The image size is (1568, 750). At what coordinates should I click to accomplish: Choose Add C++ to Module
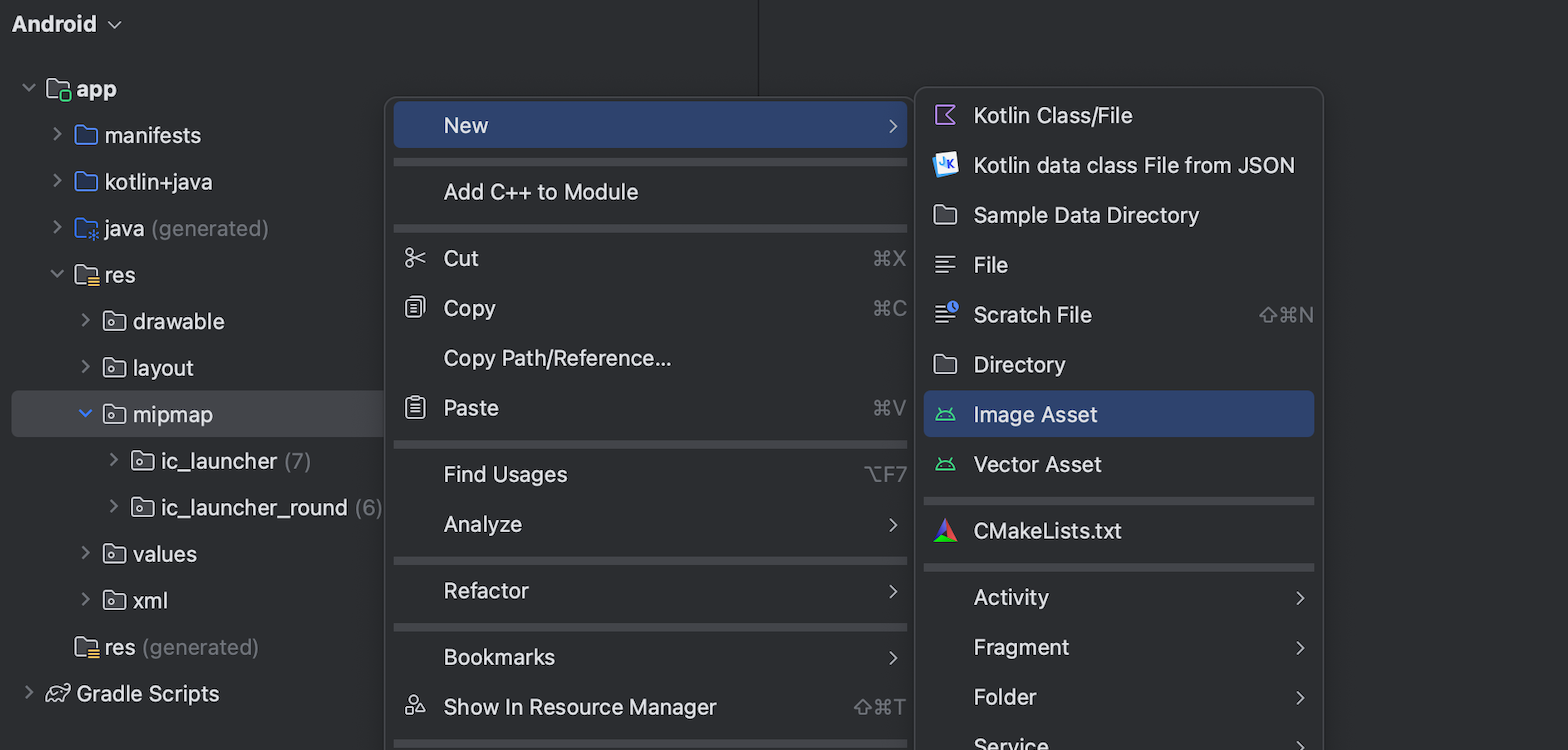541,192
